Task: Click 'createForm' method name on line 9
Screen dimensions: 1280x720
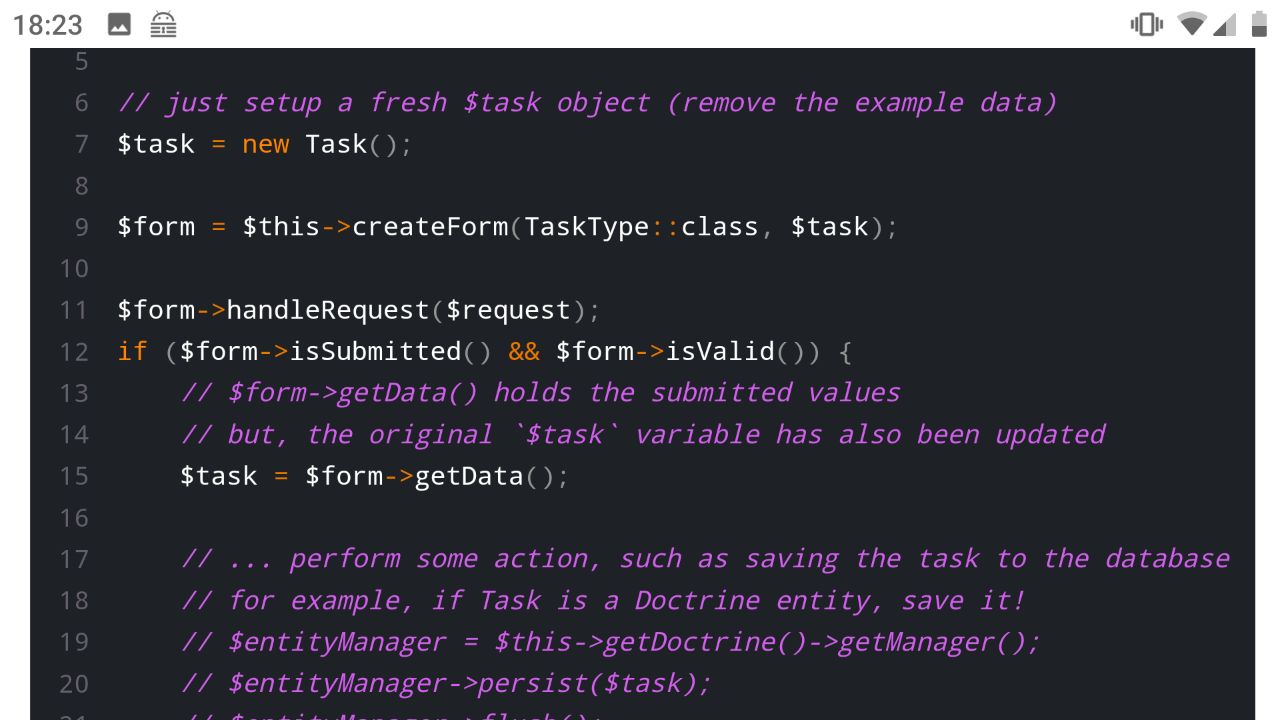Action: [x=430, y=227]
